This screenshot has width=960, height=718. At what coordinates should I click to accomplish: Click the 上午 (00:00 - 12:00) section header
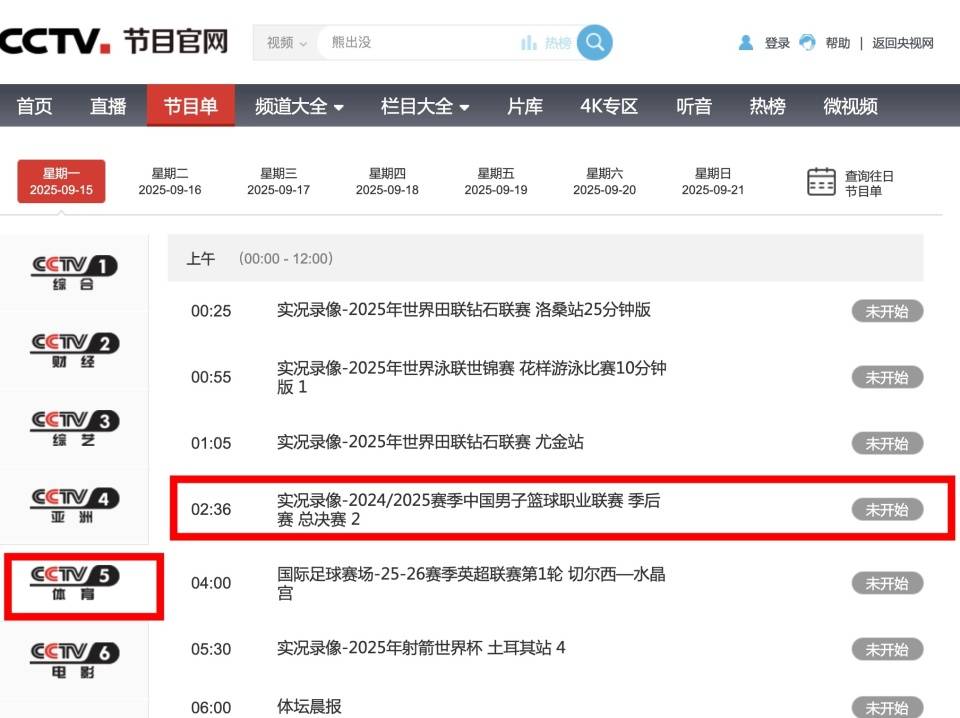(546, 258)
